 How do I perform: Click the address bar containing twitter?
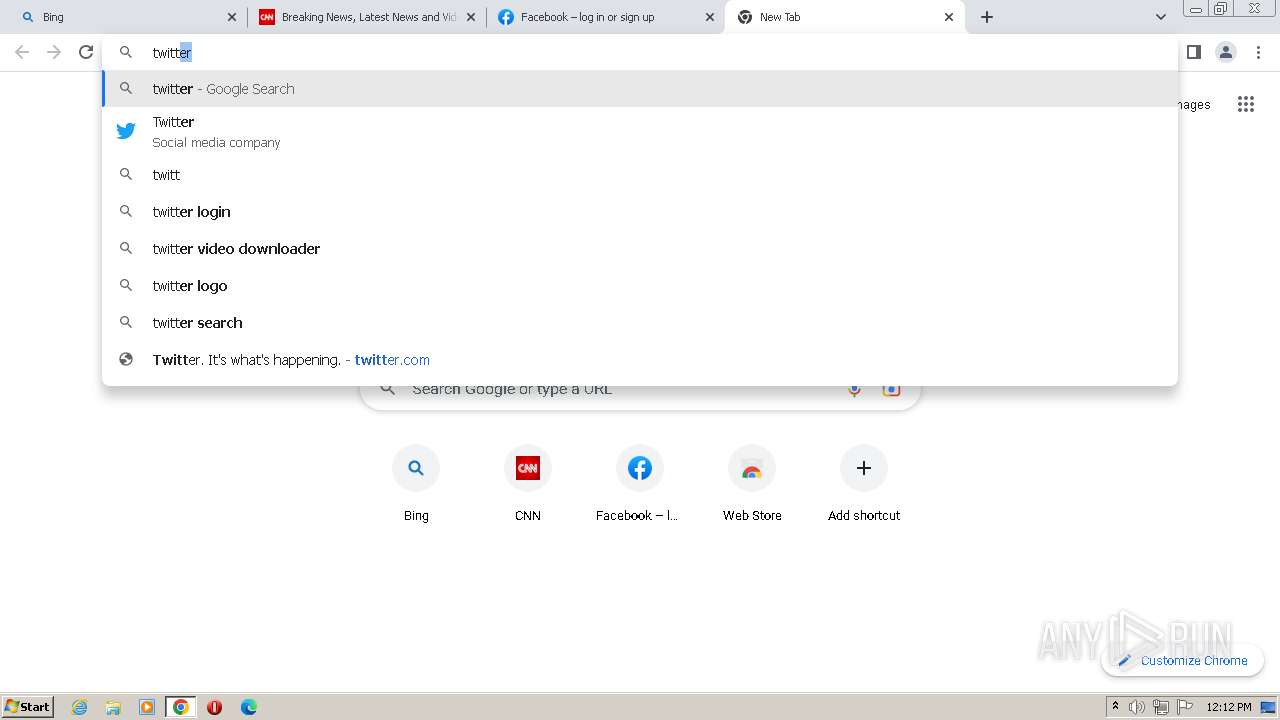[x=640, y=52]
